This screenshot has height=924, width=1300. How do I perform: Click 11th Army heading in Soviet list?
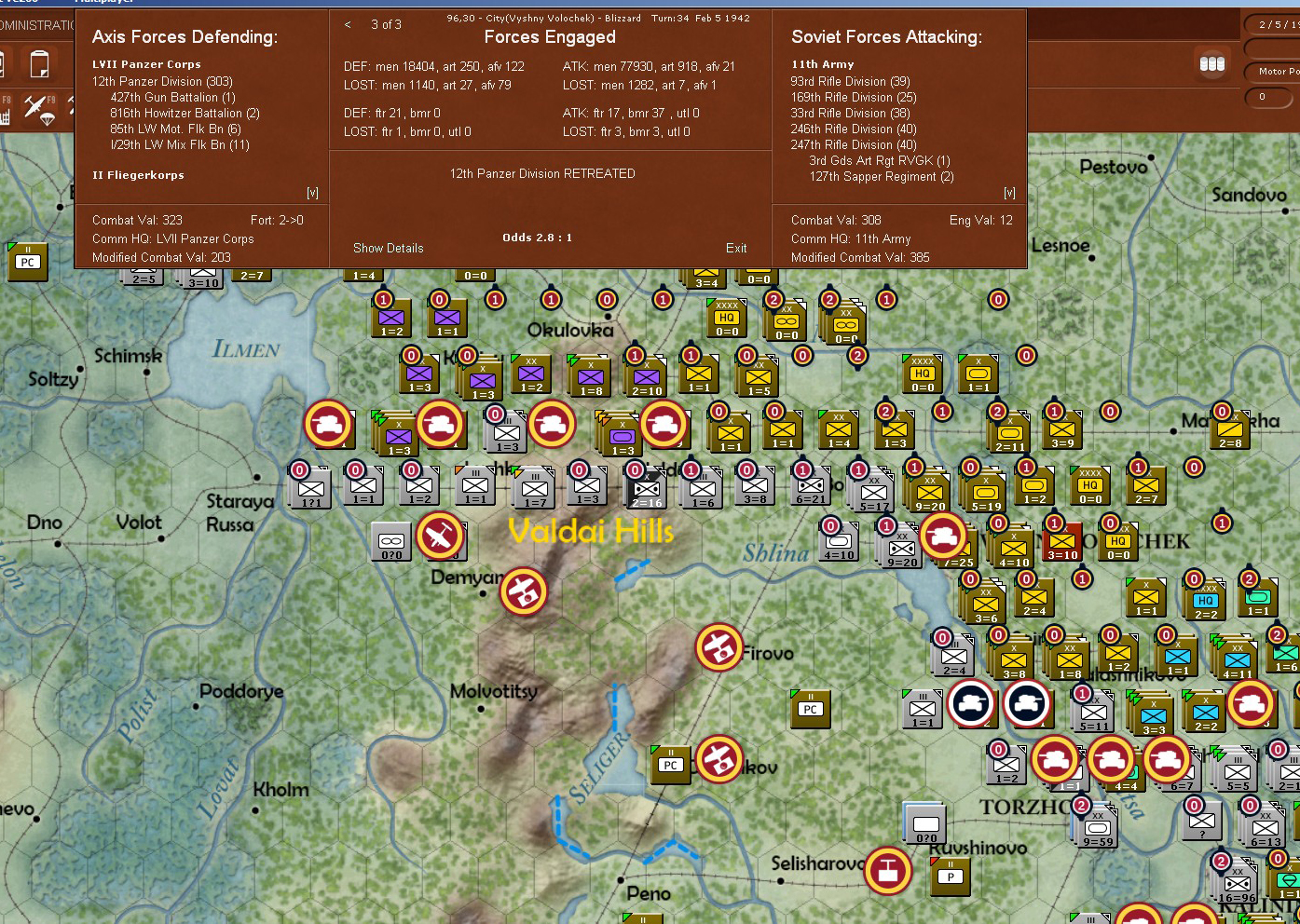[x=823, y=64]
